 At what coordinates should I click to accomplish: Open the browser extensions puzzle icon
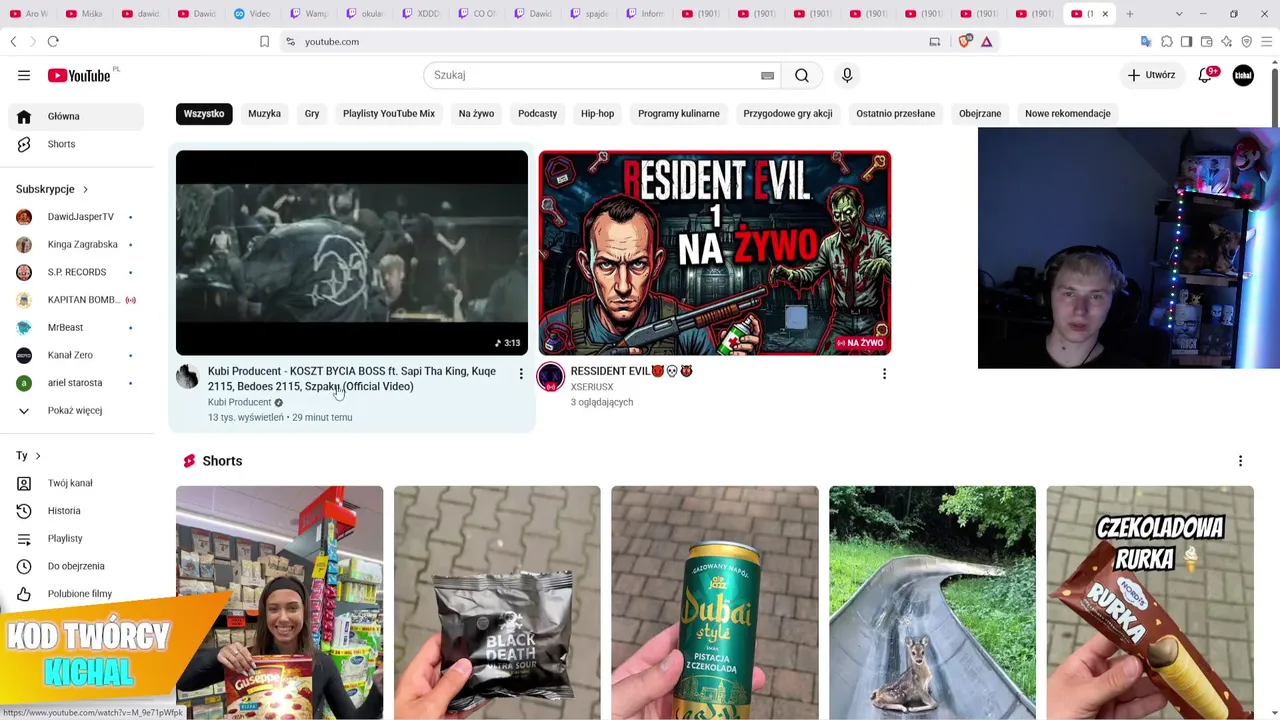click(x=1166, y=41)
